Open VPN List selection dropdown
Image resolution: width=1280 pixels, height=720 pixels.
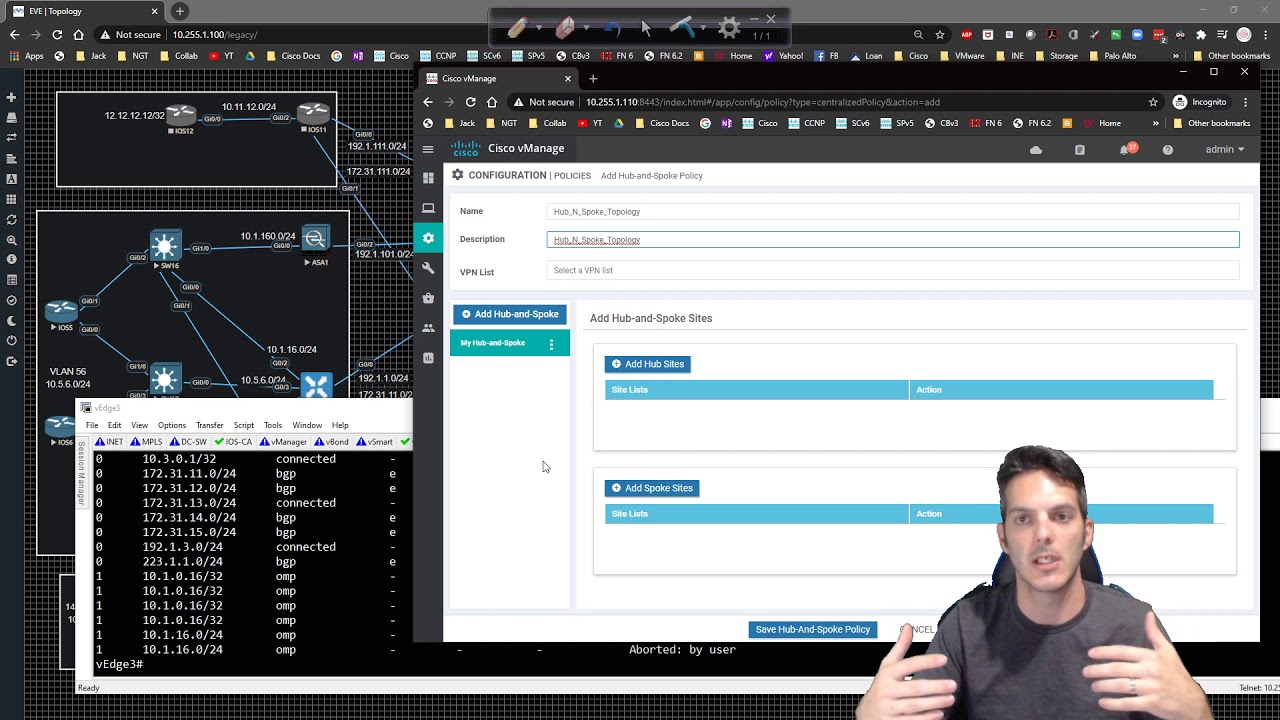(894, 271)
